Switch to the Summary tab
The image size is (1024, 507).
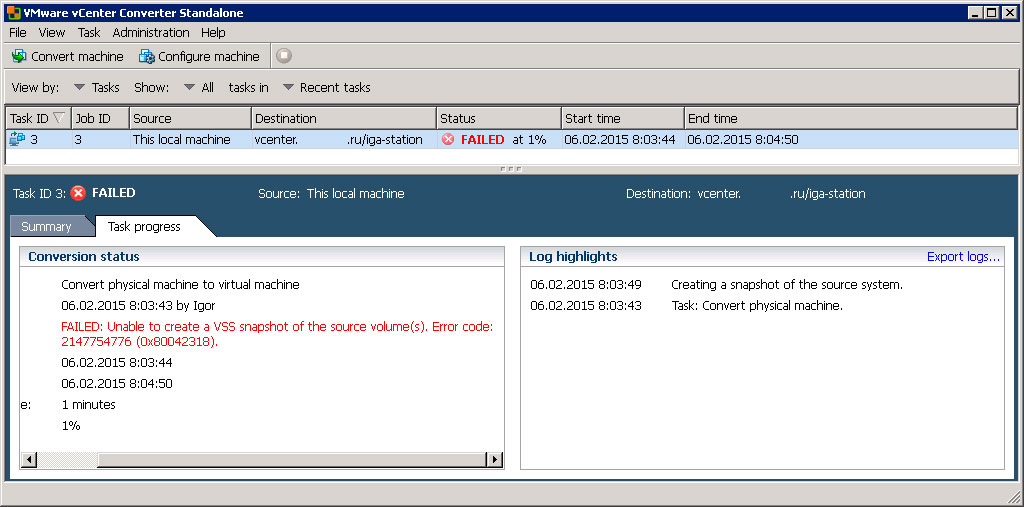coord(46,227)
